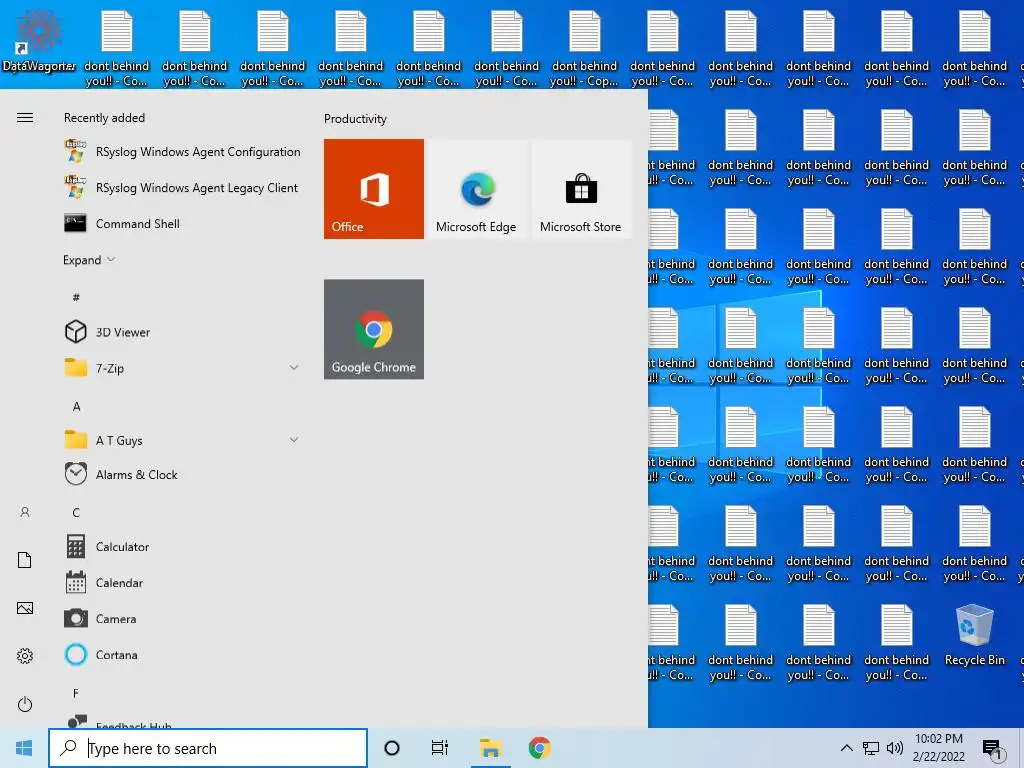Open the 7-Zip folder entry
This screenshot has height=768, width=1024.
[183, 368]
